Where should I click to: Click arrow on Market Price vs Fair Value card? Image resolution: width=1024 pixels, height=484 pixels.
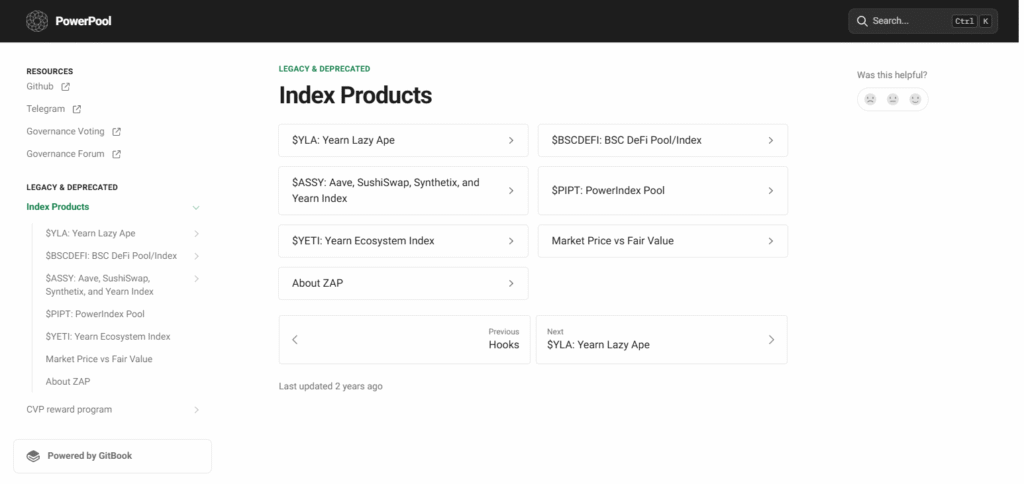tap(771, 241)
